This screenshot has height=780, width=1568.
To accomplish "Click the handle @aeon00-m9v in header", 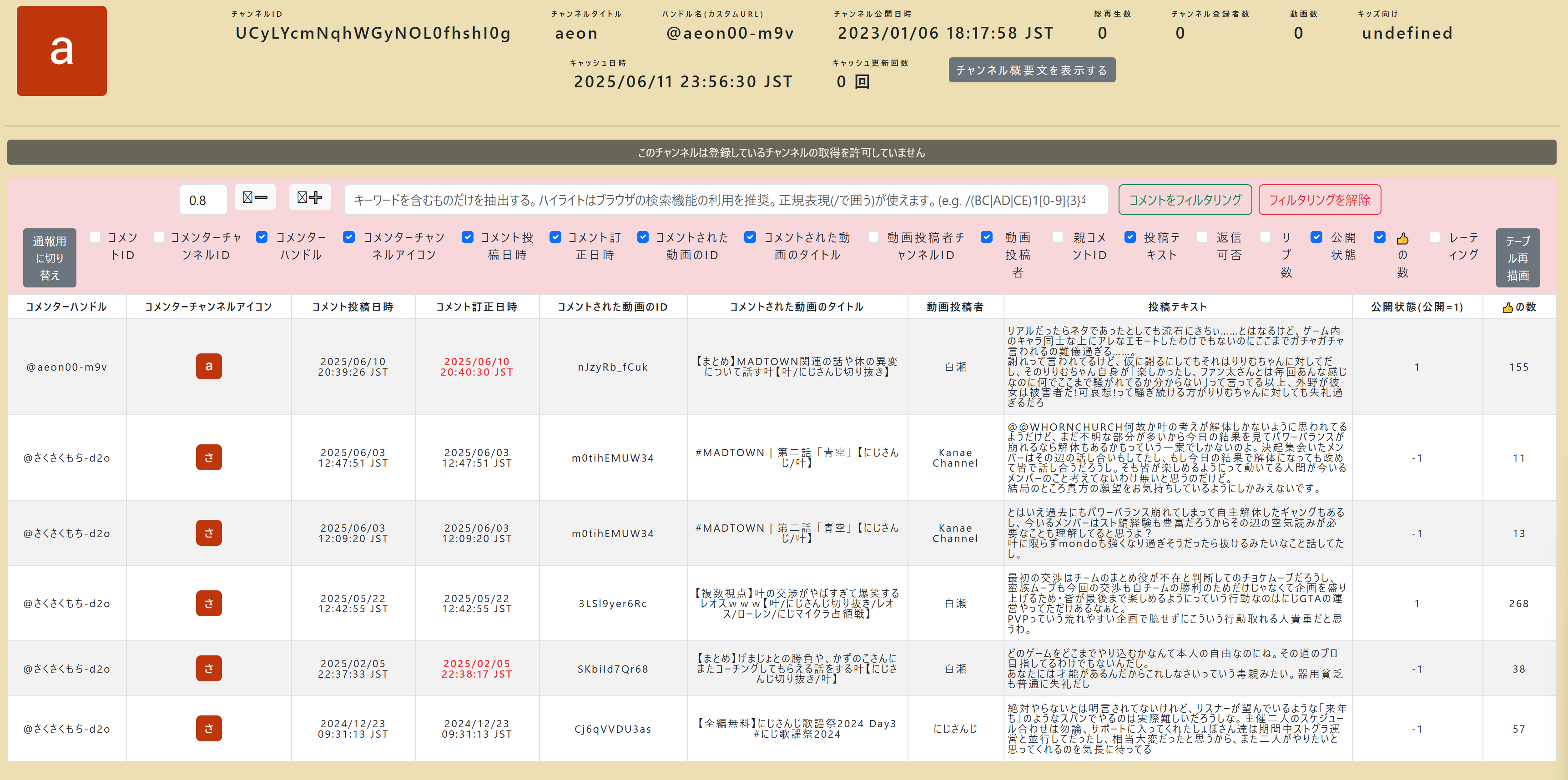I will click(x=730, y=33).
